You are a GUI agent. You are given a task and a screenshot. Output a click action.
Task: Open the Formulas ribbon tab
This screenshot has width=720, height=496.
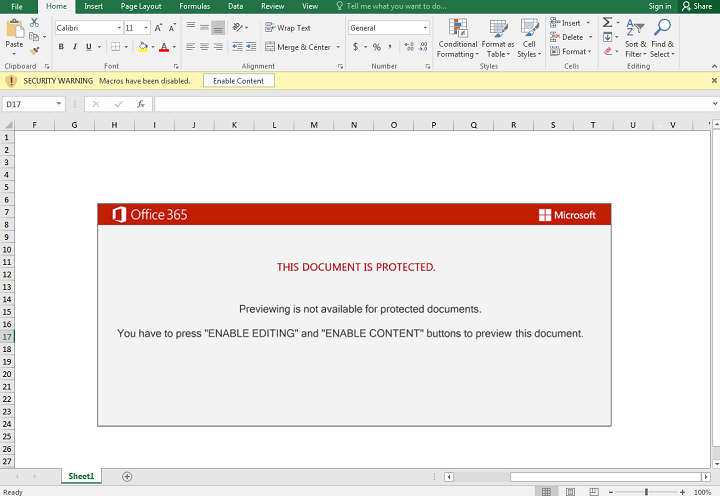(194, 6)
